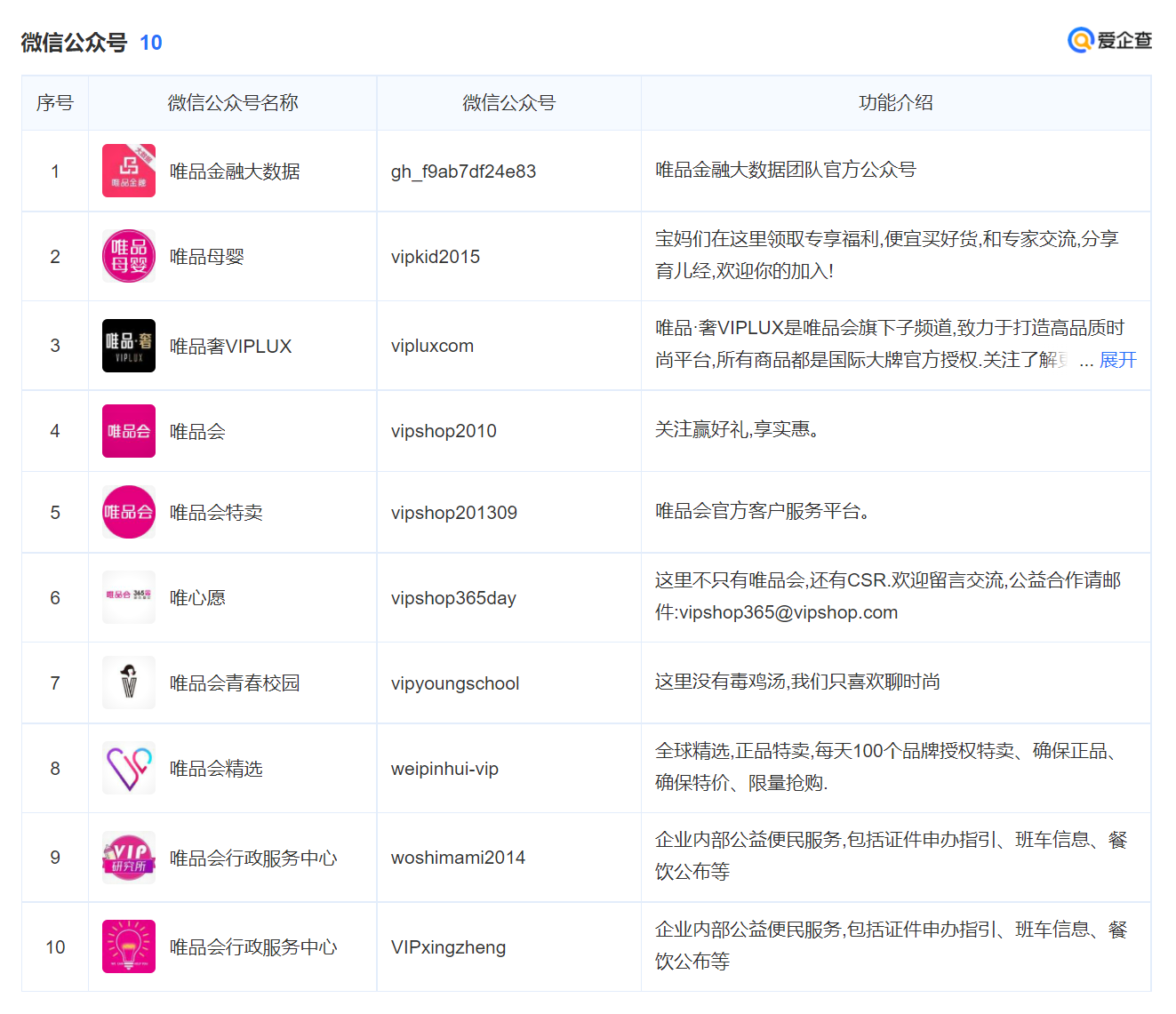The height and width of the screenshot is (1014, 1176).
Task: Select the VIPxingzheng account ID
Action: click(x=448, y=947)
